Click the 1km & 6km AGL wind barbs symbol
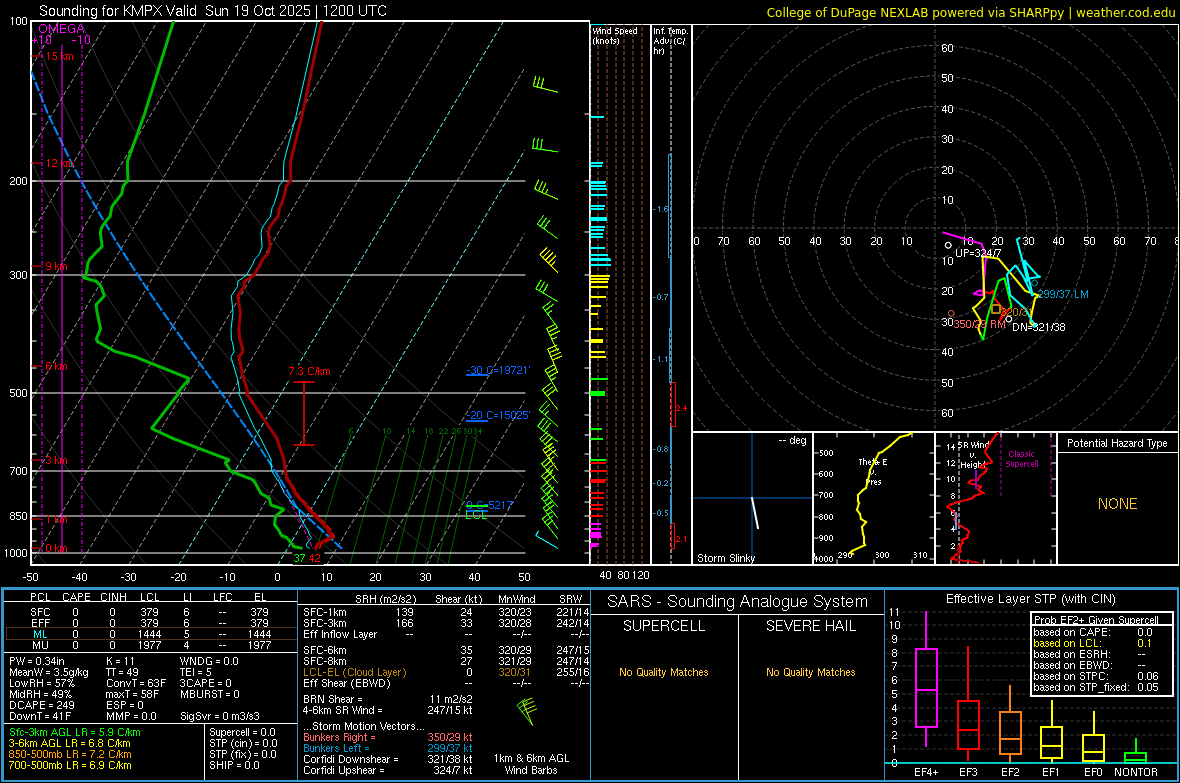 coord(527,711)
